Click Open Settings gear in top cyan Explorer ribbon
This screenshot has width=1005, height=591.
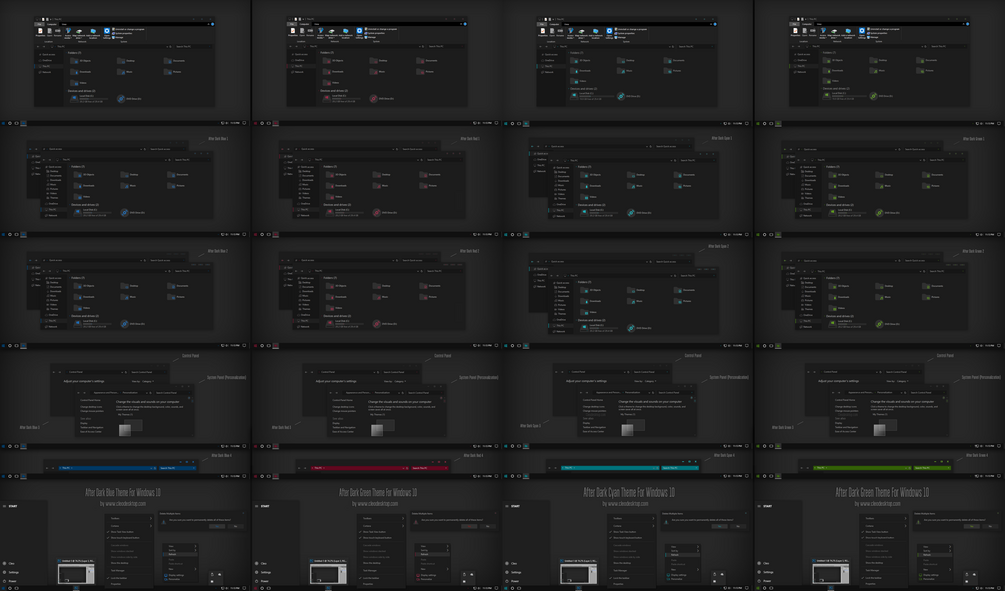610,31
